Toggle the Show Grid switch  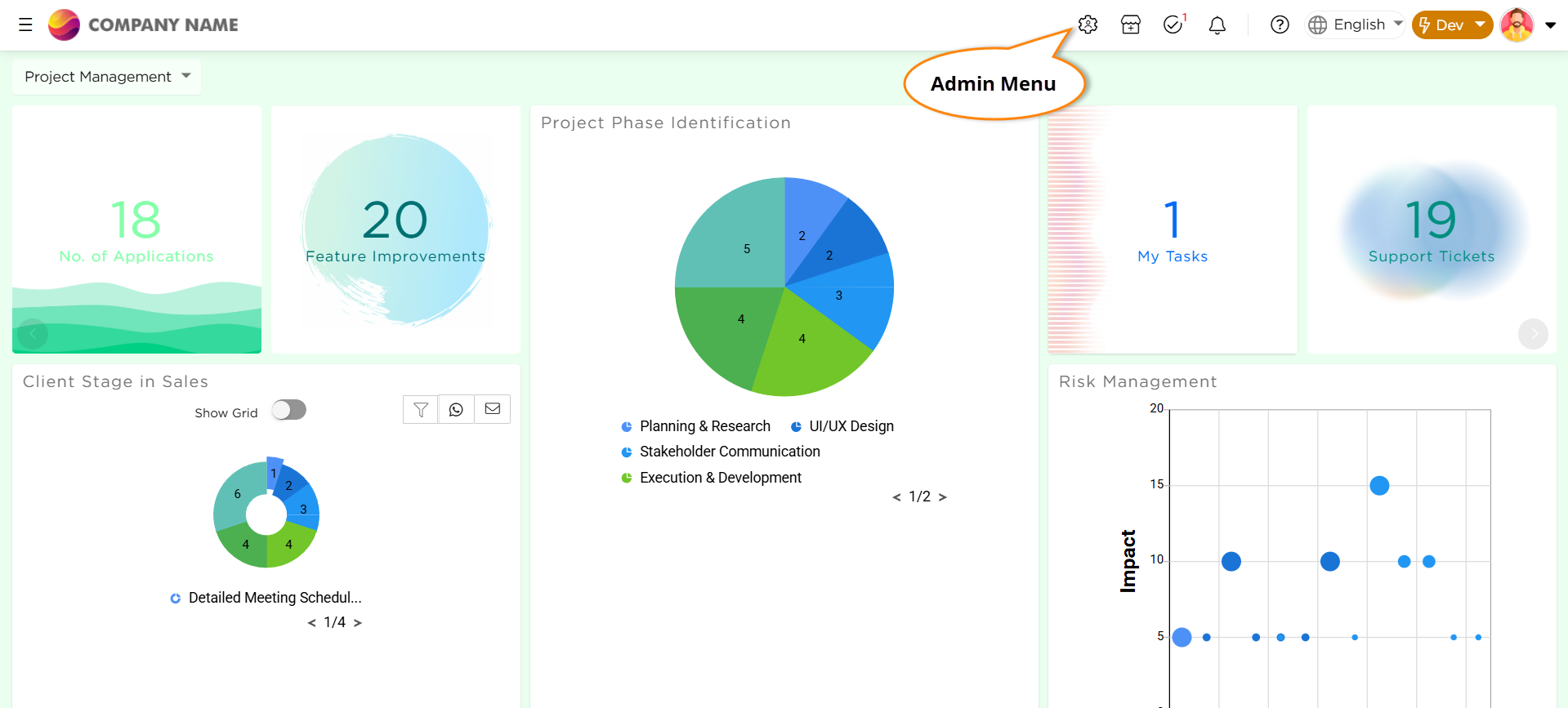click(x=289, y=410)
